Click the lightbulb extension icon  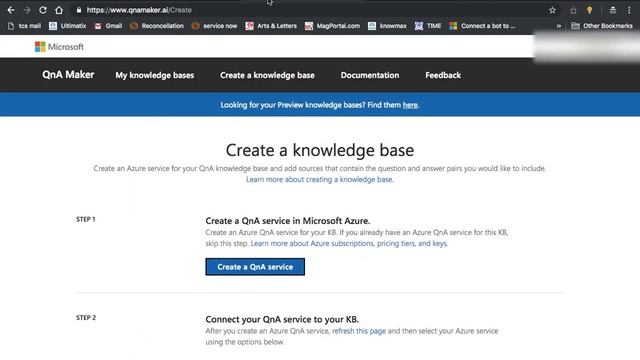pos(589,10)
